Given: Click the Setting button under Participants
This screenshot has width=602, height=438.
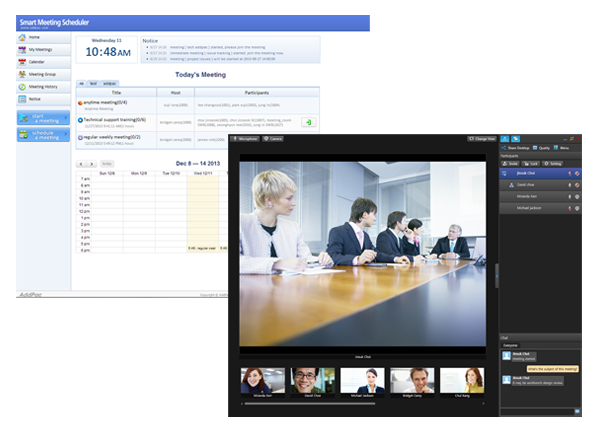Looking at the screenshot, I should [x=553, y=164].
